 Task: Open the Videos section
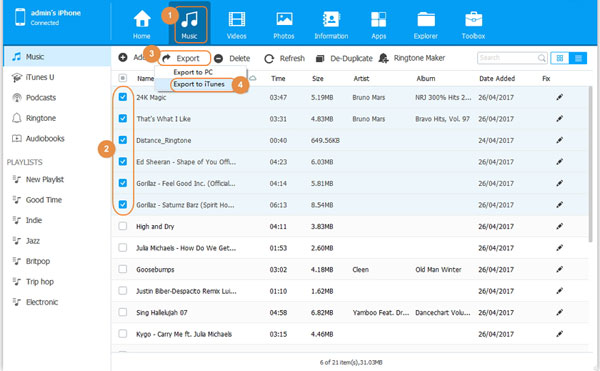[236, 24]
